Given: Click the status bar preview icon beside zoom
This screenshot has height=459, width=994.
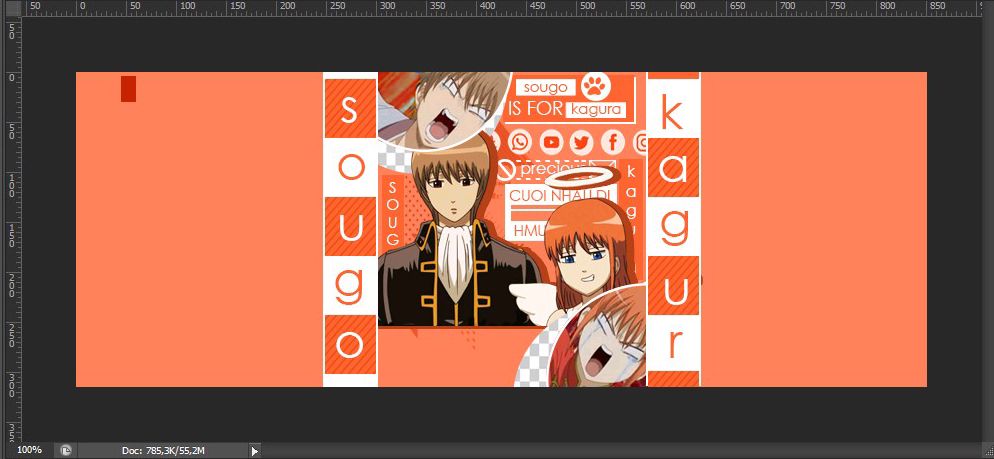Looking at the screenshot, I should pos(65,451).
